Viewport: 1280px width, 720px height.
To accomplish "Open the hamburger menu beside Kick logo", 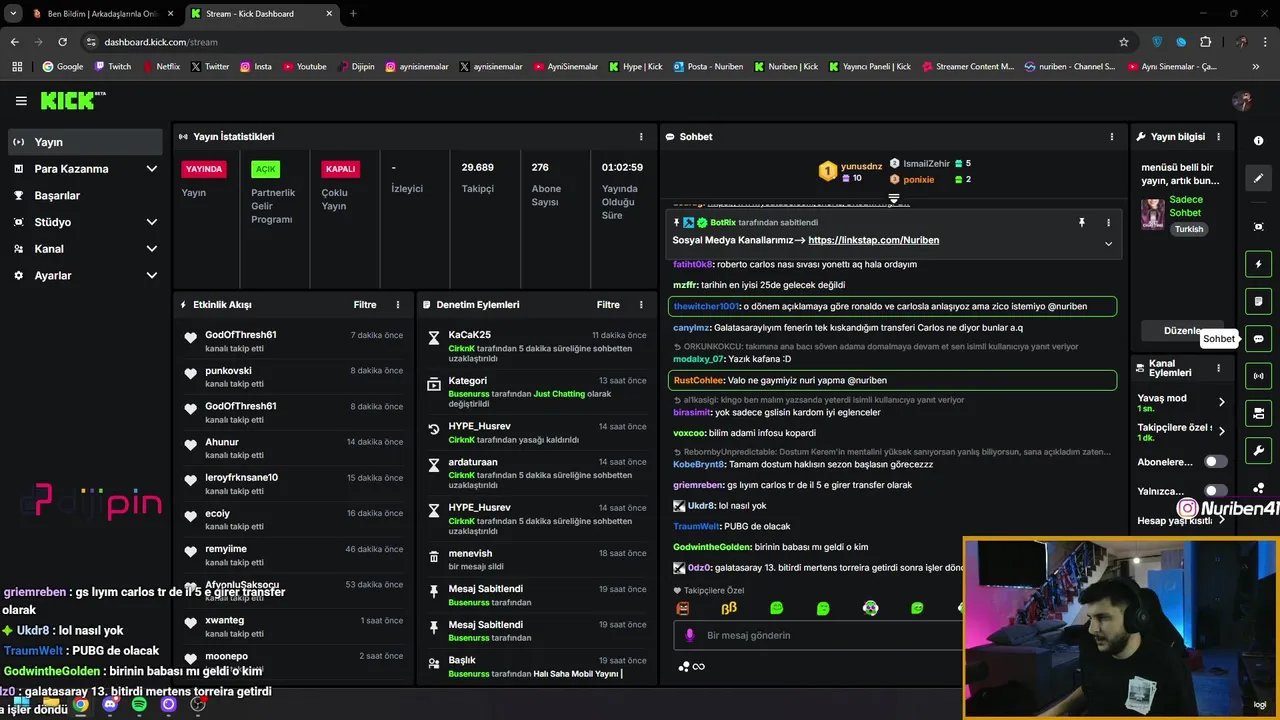I will click(x=21, y=101).
